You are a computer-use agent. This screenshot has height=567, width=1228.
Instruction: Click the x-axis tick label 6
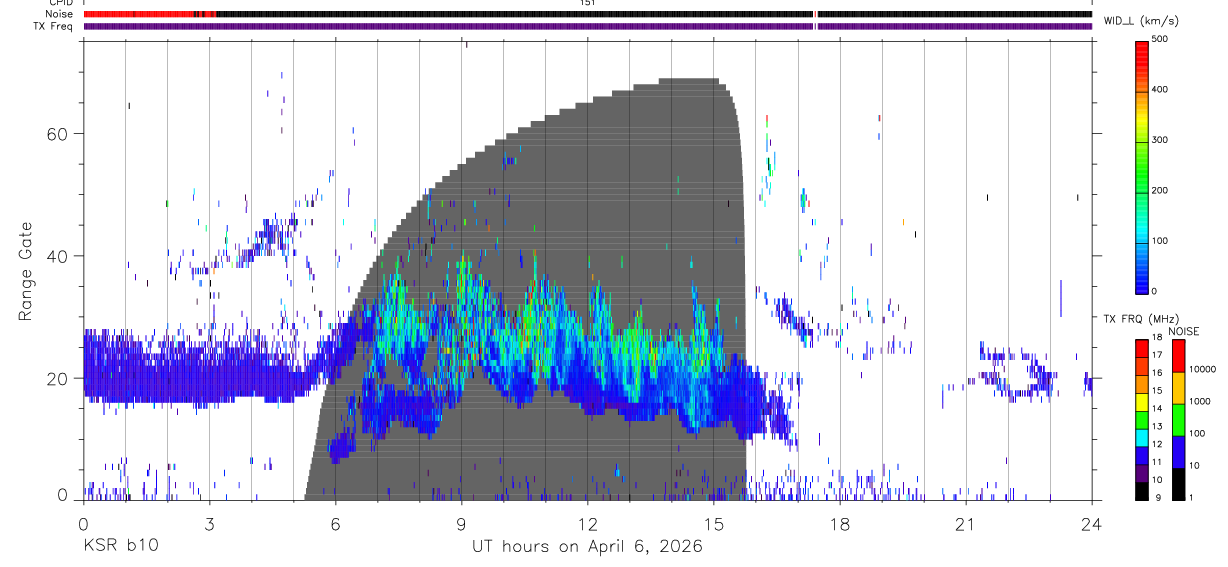click(335, 524)
